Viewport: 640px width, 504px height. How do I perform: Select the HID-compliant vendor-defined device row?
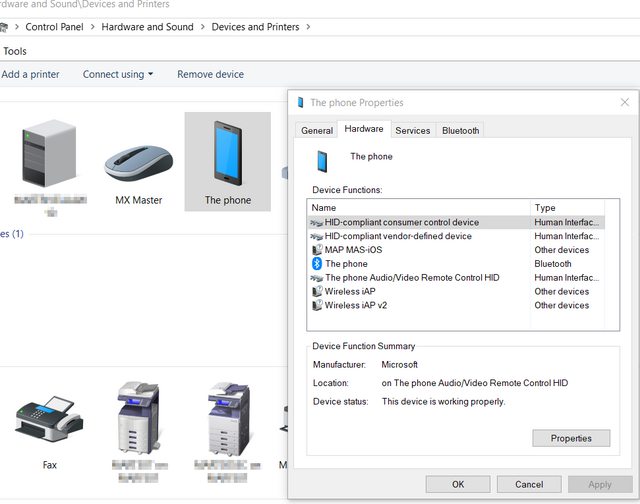click(456, 236)
